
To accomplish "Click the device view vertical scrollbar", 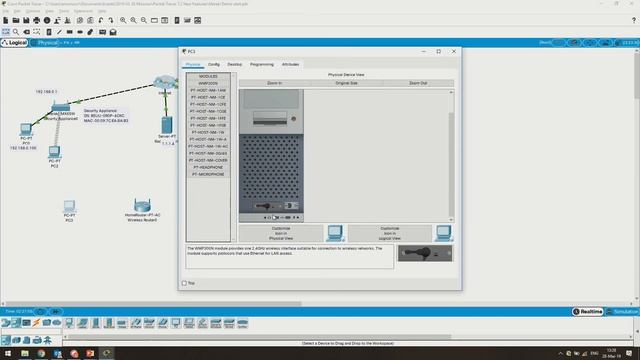I will tap(451, 156).
